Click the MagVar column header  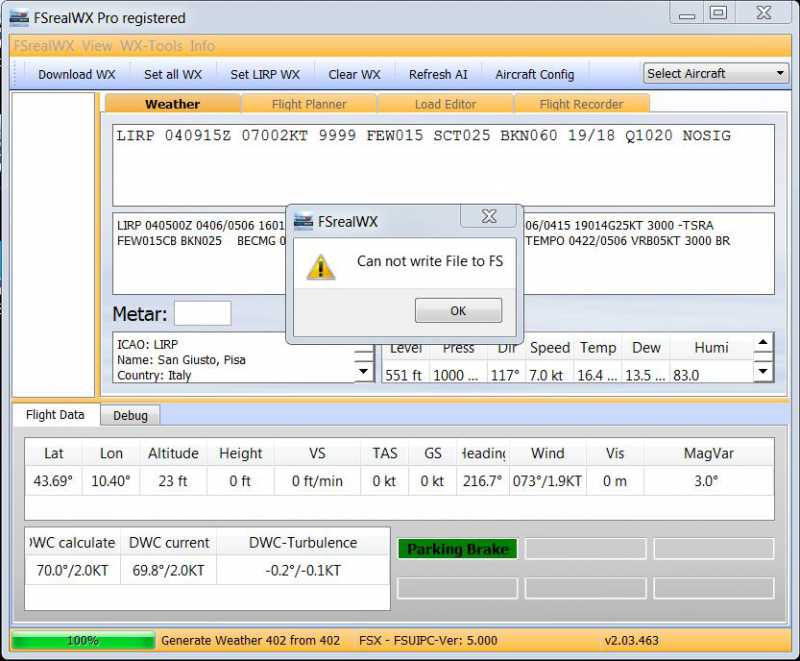tap(709, 453)
